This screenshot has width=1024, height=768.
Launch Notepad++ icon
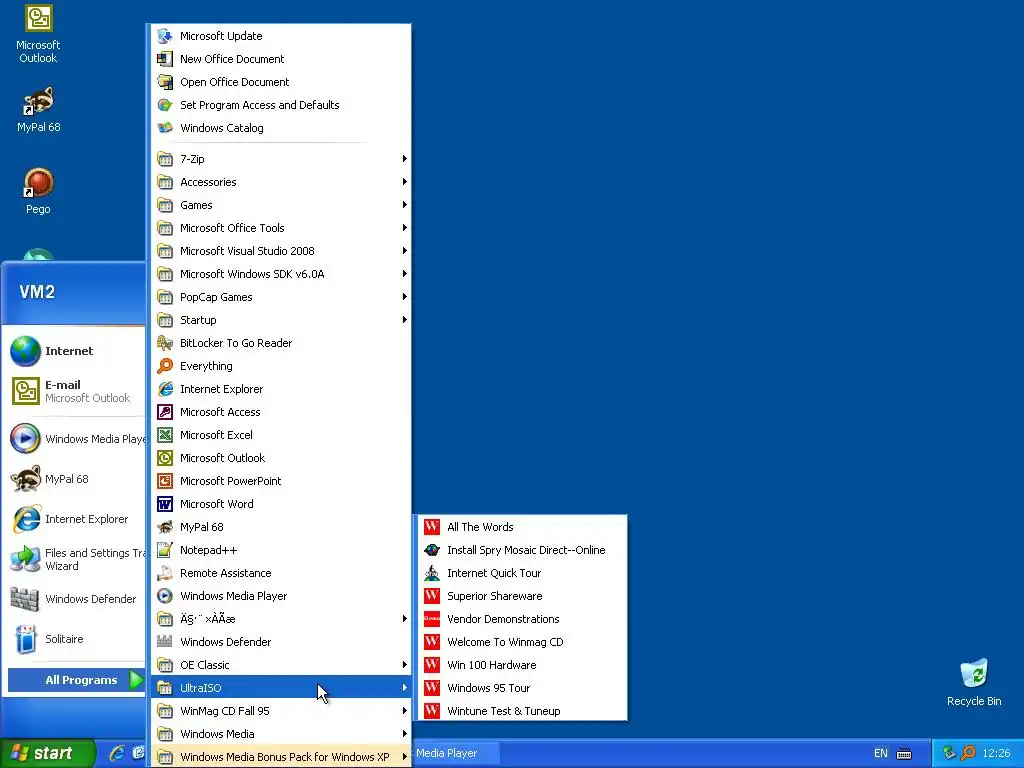click(165, 550)
